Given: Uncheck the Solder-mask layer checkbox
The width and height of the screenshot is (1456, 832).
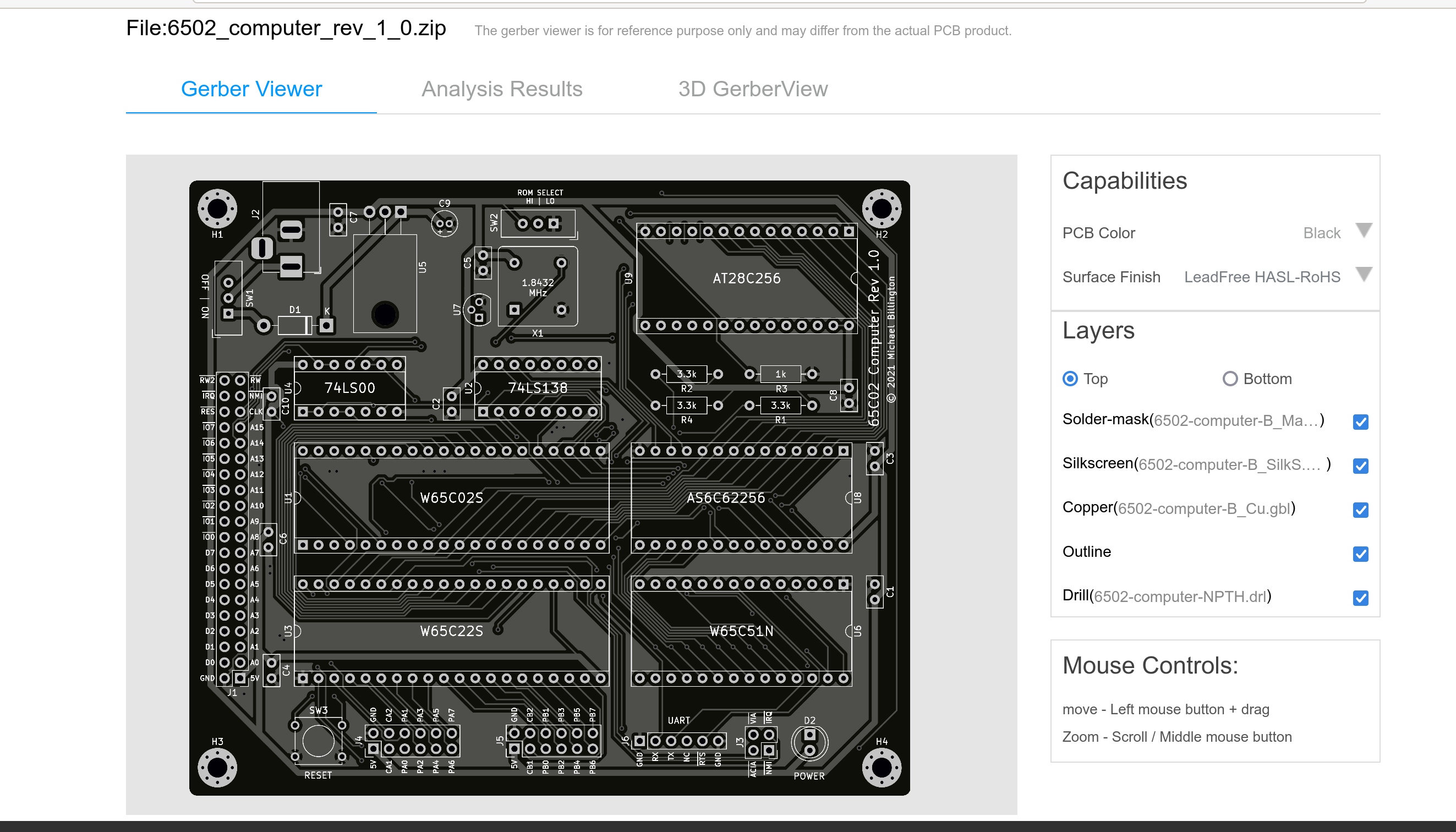Looking at the screenshot, I should pos(1361,422).
